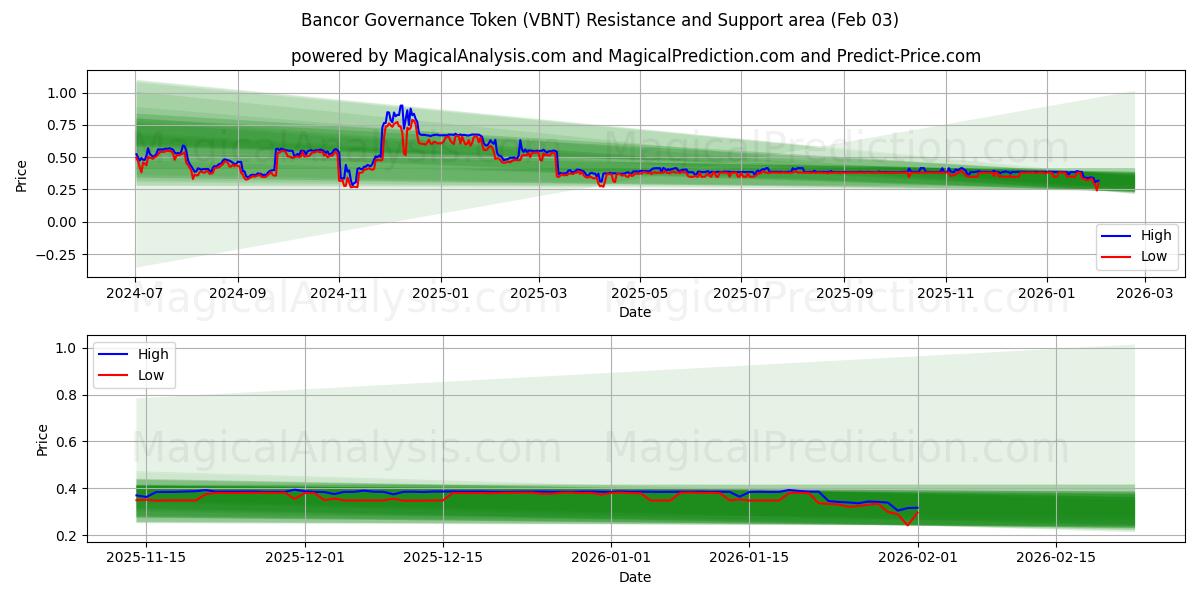
Task: Click the 2025-01 axis date label
Action: pyautogui.click(x=440, y=290)
